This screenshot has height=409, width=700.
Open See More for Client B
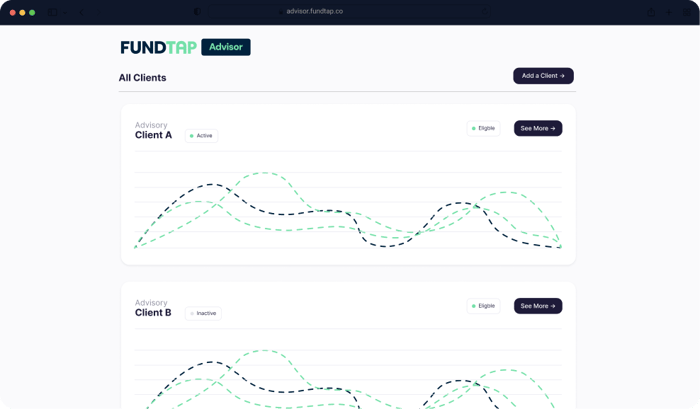538,306
